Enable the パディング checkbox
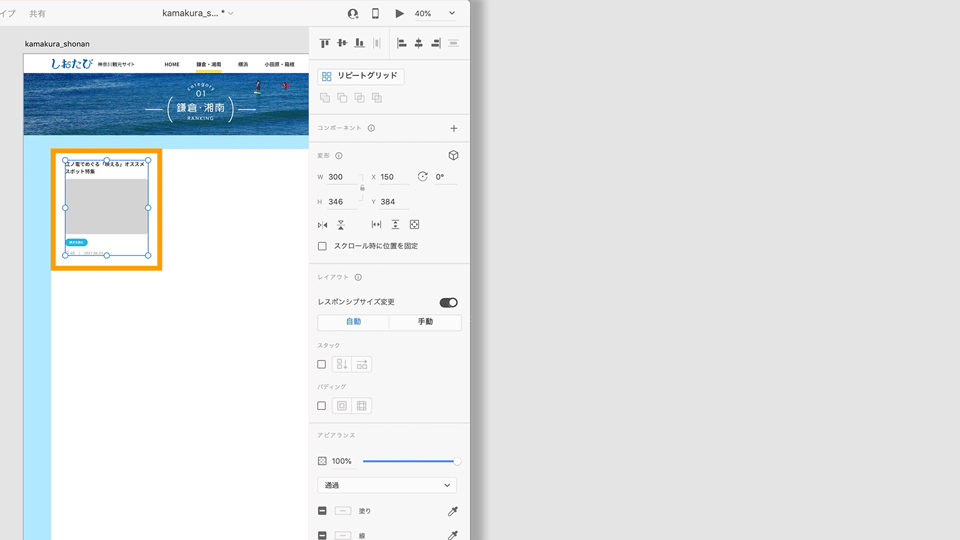960x540 pixels. [x=321, y=406]
